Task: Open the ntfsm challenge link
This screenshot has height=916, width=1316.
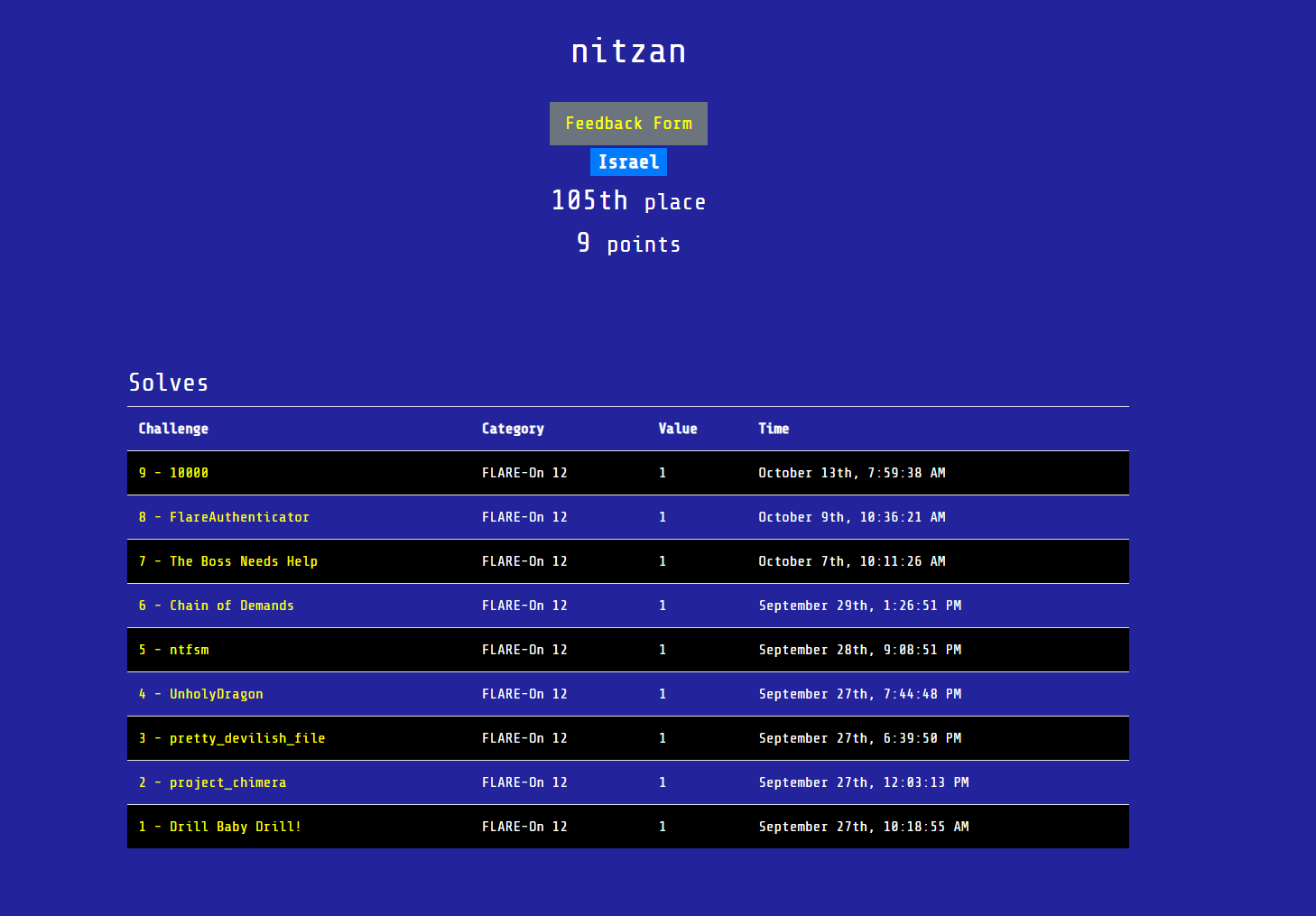Action: pyautogui.click(x=173, y=650)
